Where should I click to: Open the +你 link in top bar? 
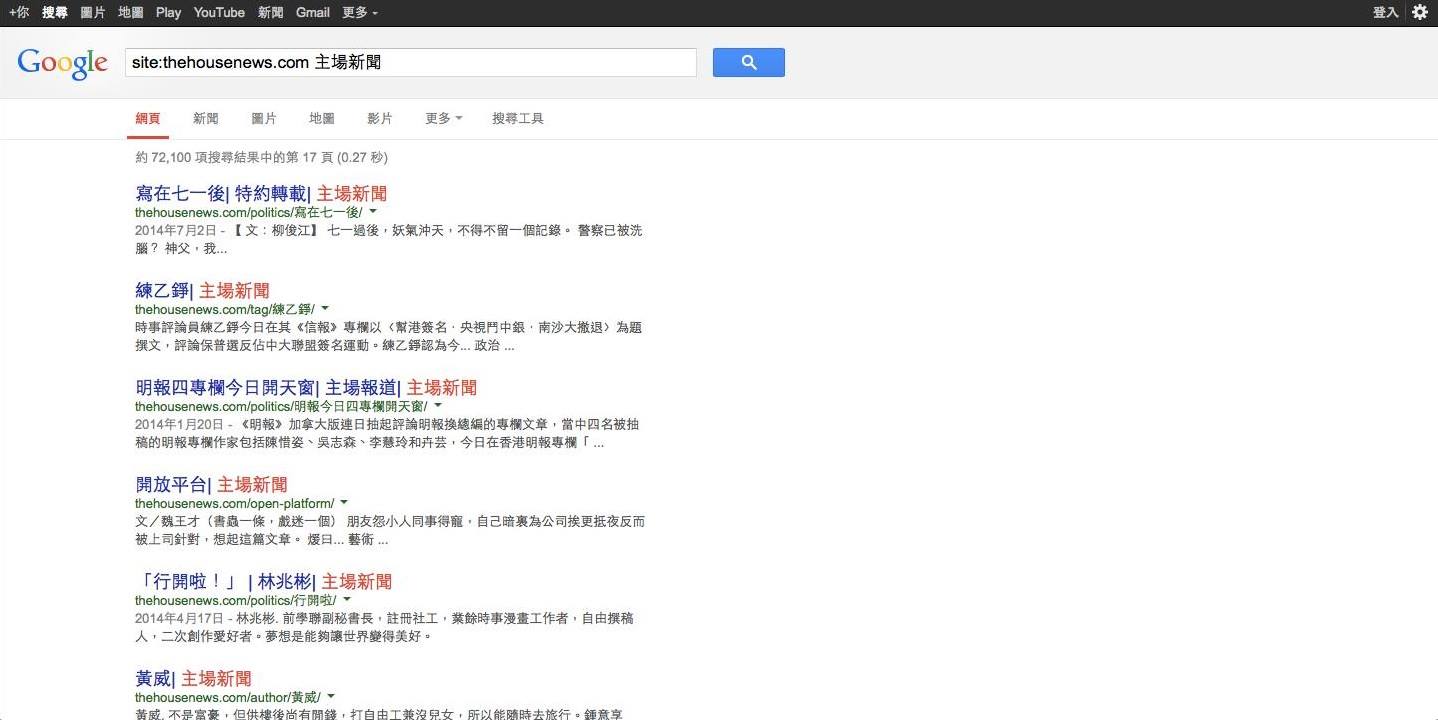(x=18, y=12)
